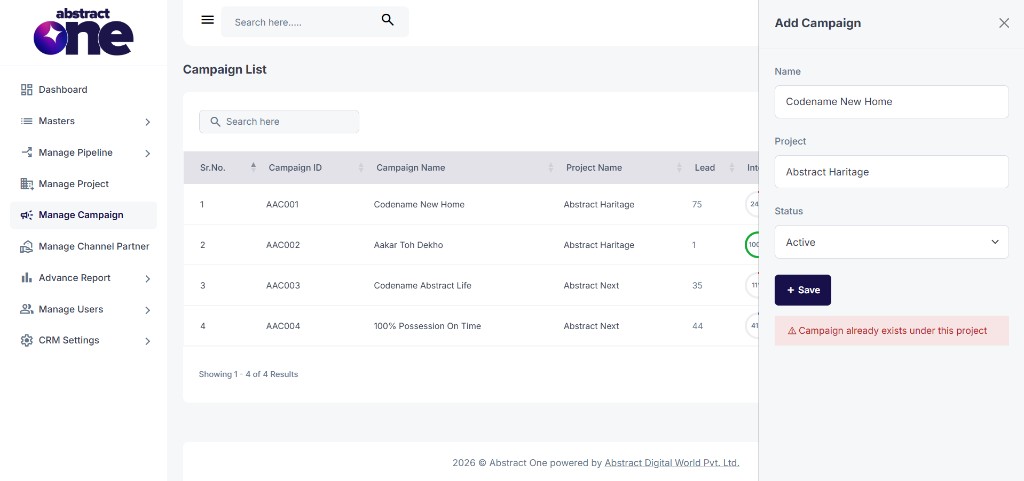Click the progress circle for AAC003 row
Viewport: 1024px width, 481px height.
tap(752, 285)
